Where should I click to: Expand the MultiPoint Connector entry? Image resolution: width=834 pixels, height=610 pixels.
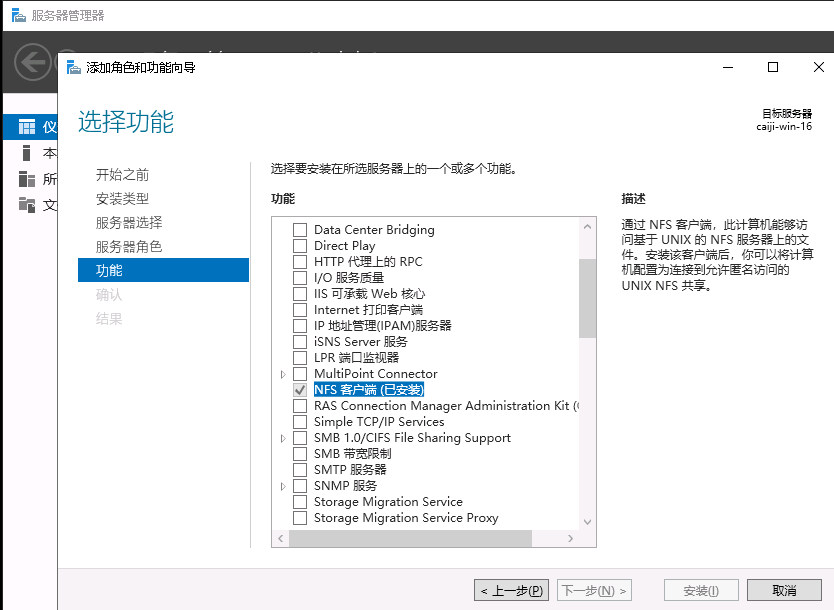[283, 373]
